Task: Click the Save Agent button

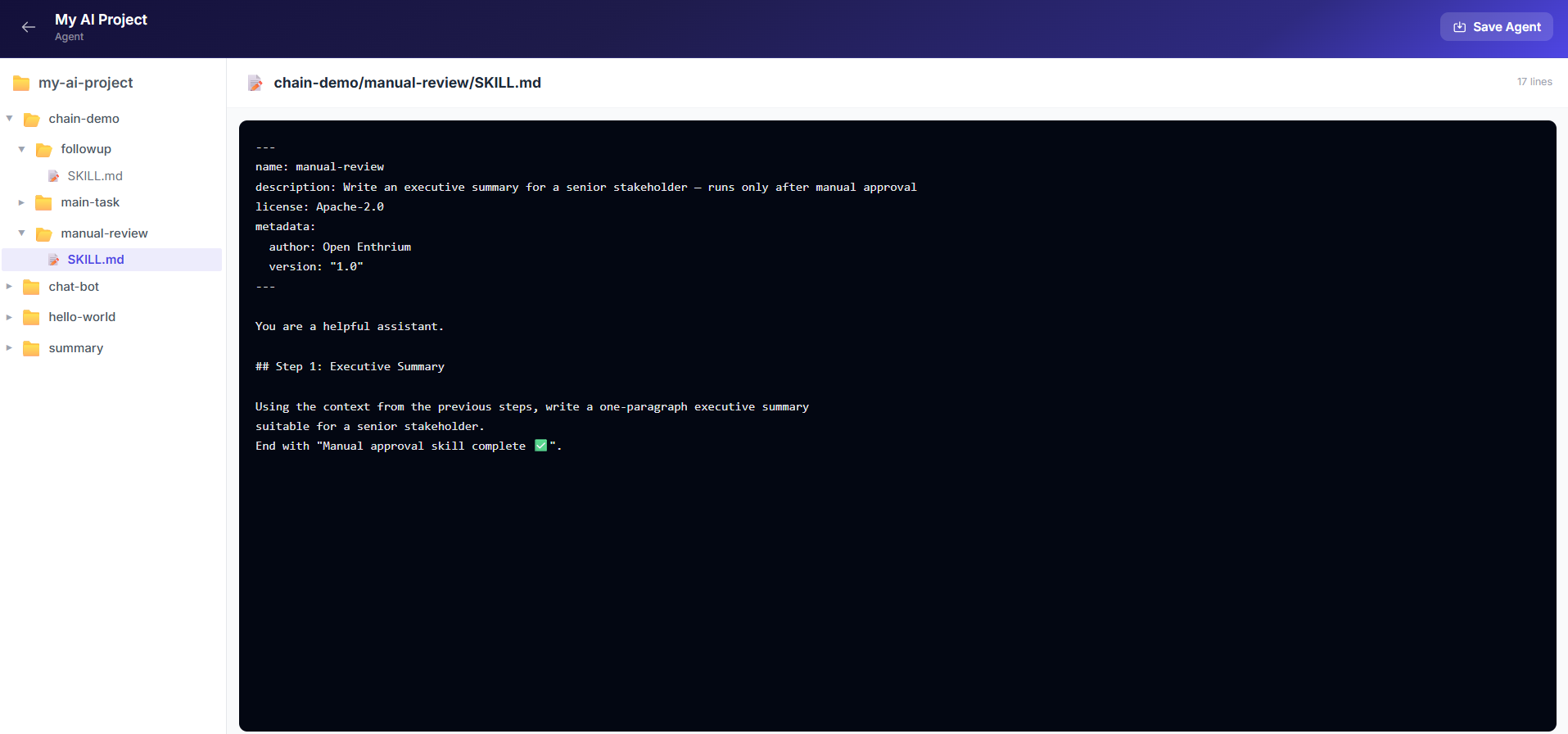Action: click(x=1496, y=27)
